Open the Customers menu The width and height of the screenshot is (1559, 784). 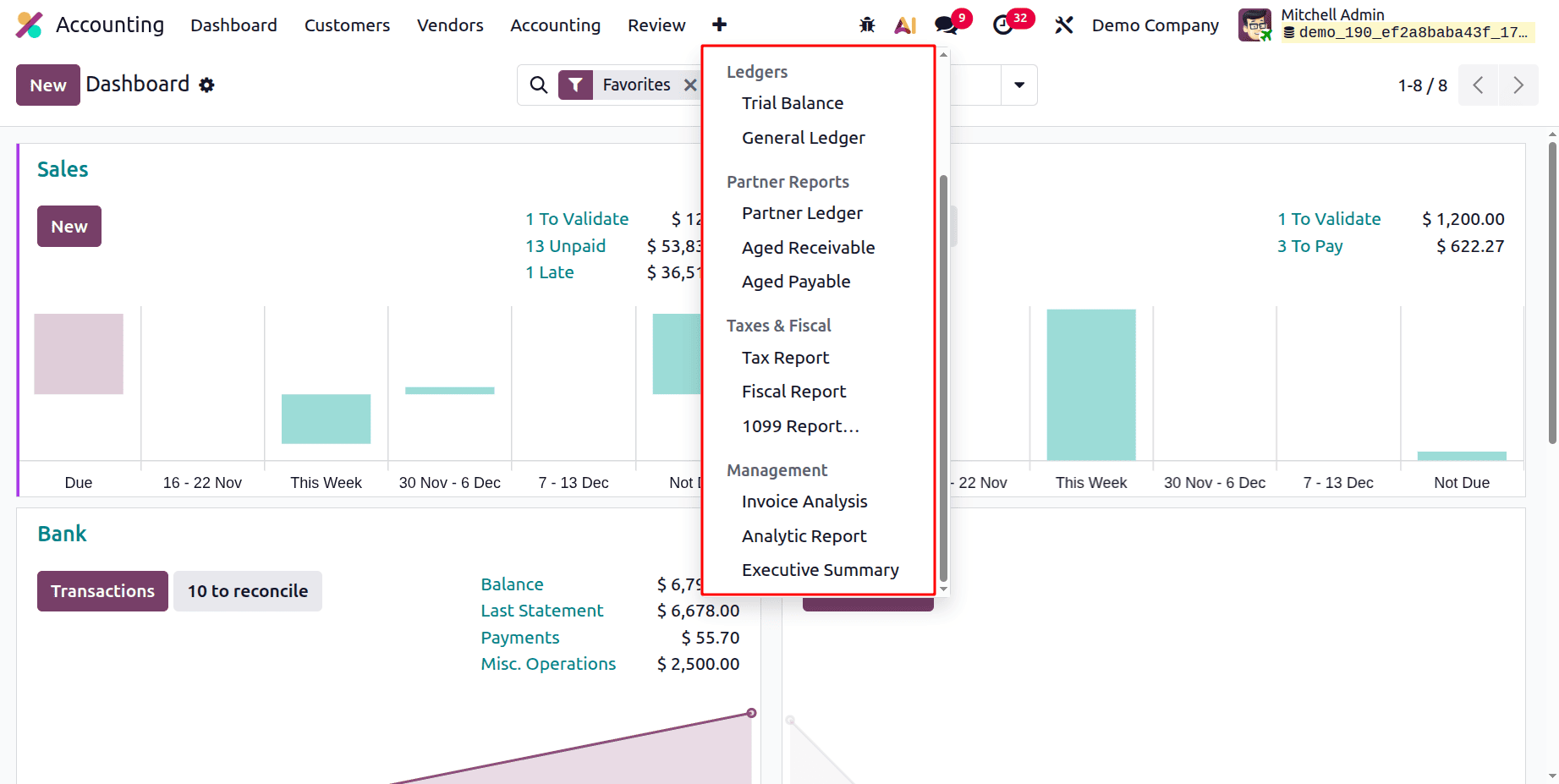pos(347,25)
